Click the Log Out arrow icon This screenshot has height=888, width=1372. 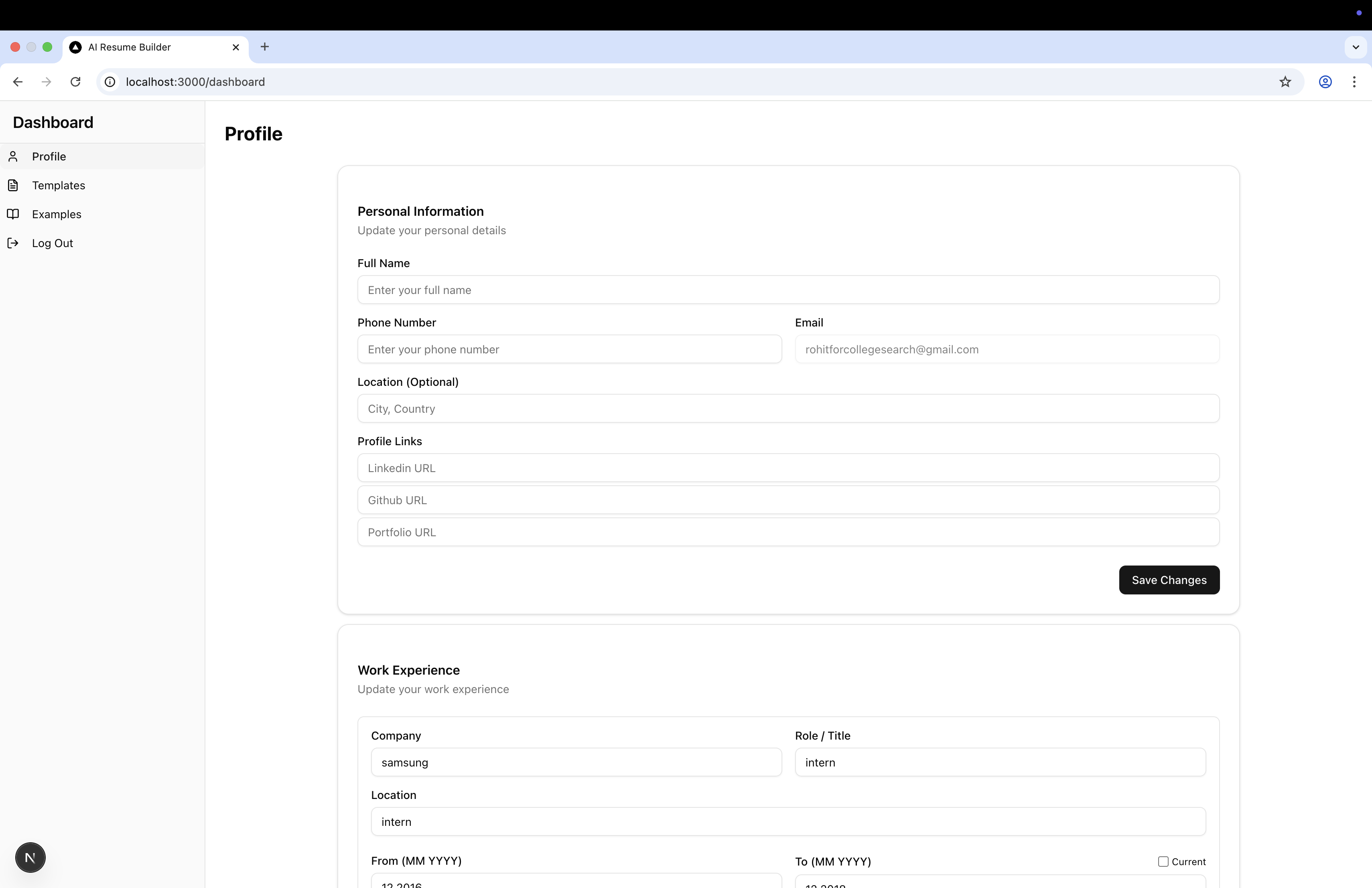point(13,243)
